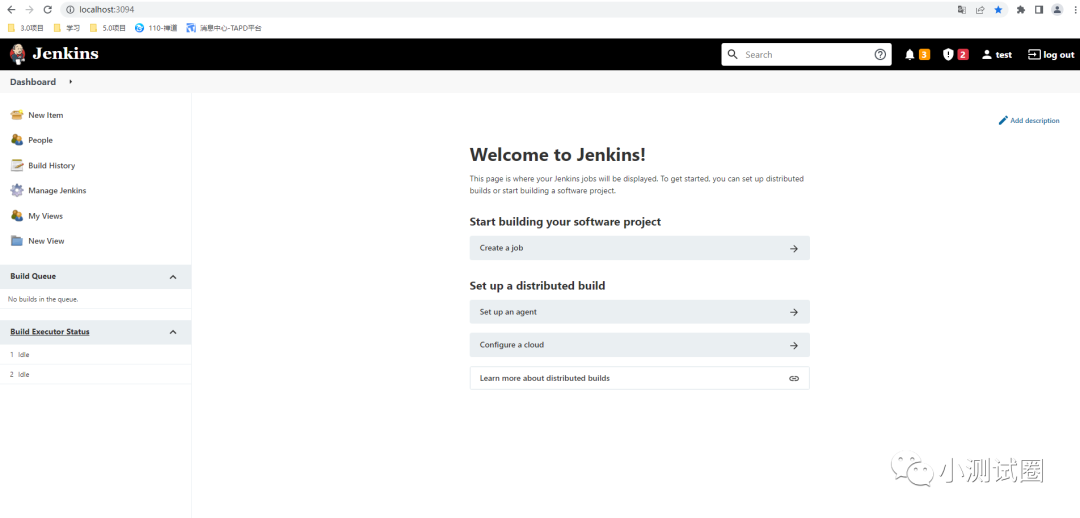Go to the People page
Viewport: 1080px width, 518px height.
pyautogui.click(x=41, y=140)
